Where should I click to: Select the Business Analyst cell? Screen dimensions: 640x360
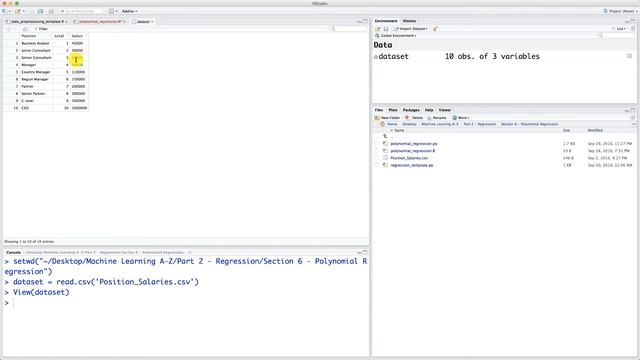36,43
